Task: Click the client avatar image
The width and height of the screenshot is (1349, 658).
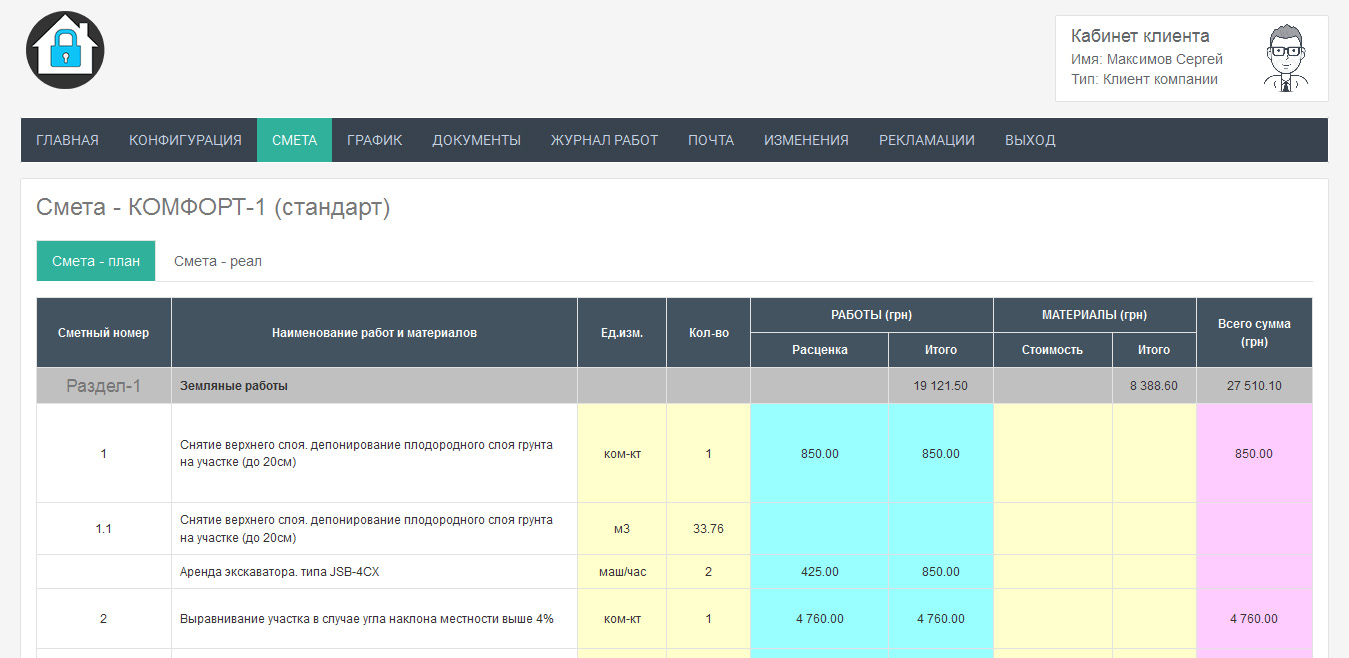Action: coord(1285,59)
